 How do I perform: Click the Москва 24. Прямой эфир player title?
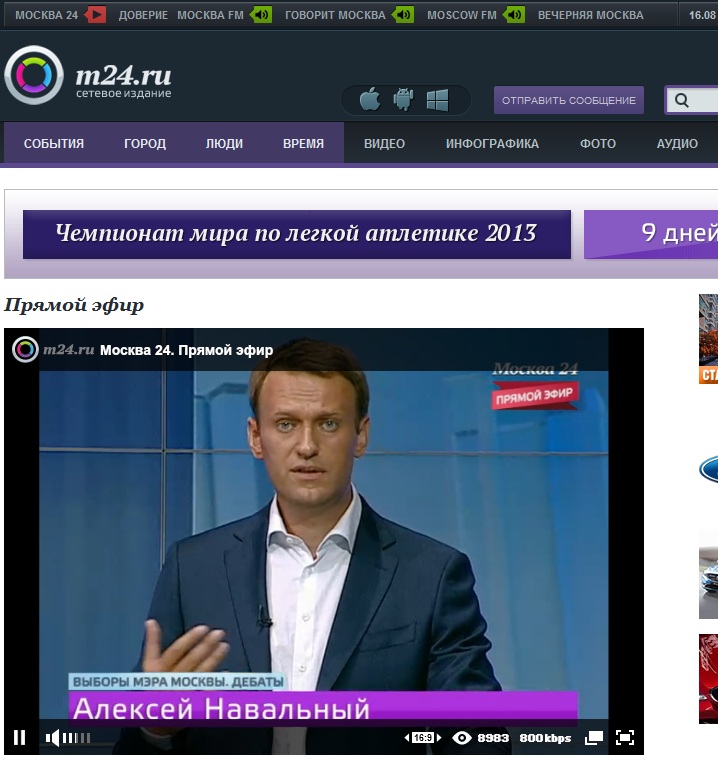[x=186, y=350]
